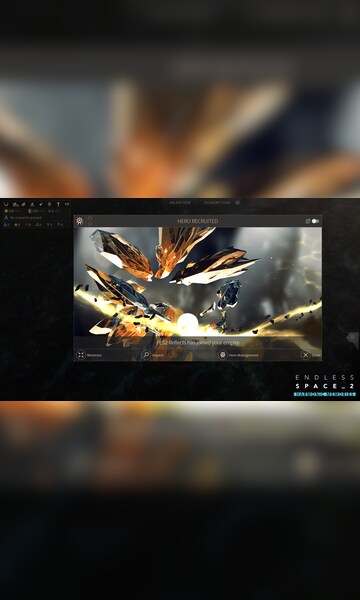Viewport: 360px width, 600px height.
Task: Click the small icon beside the header toggle
Action: click(308, 221)
